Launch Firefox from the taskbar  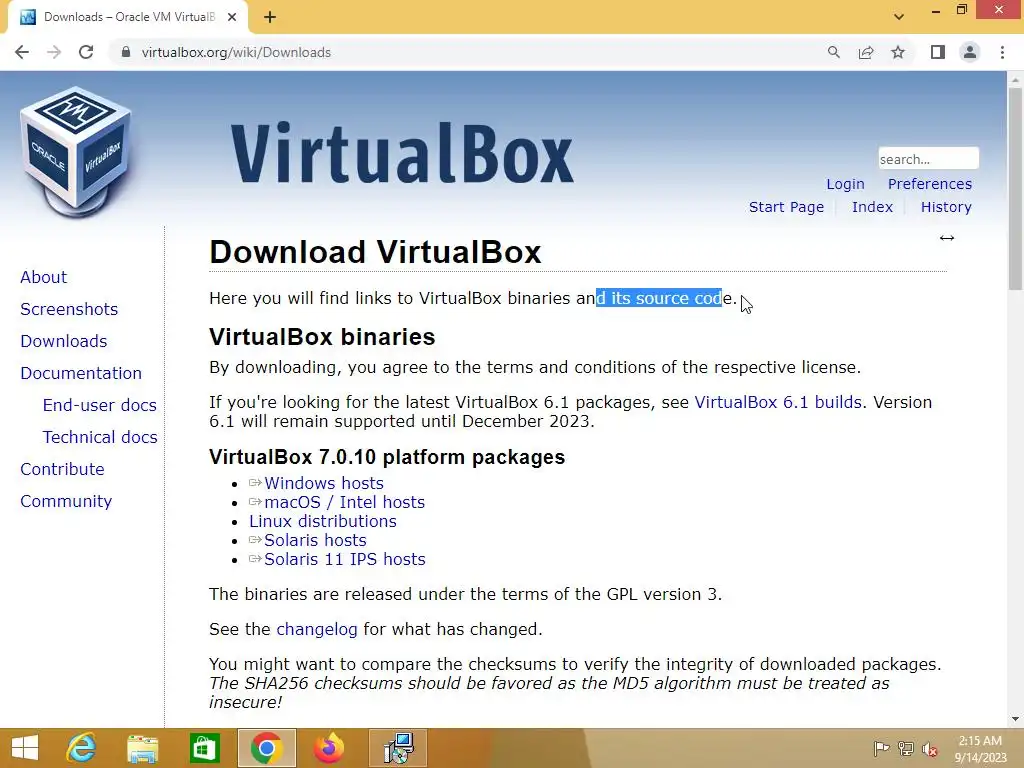click(328, 748)
